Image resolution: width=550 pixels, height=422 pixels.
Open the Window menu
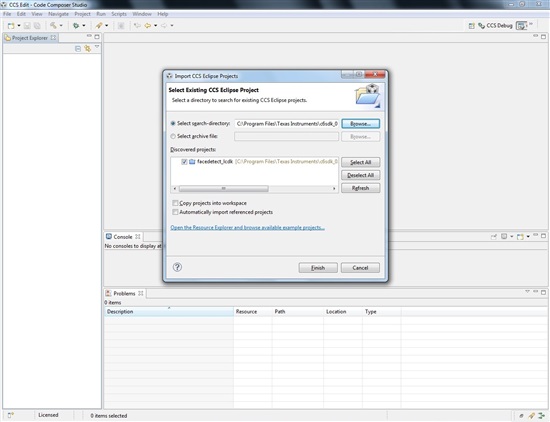click(142, 14)
